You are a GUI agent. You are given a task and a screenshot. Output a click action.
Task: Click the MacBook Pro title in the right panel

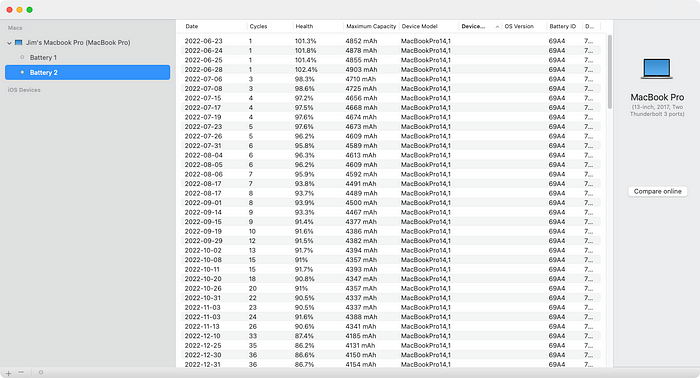(657, 97)
